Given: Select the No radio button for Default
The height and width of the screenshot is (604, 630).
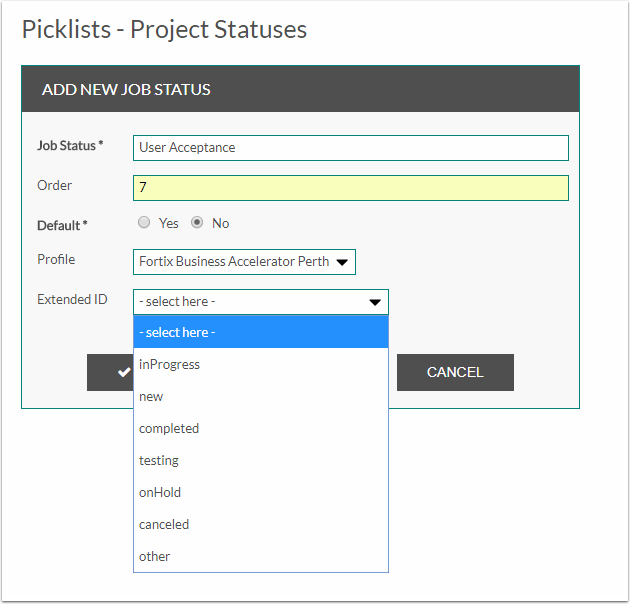Looking at the screenshot, I should (x=197, y=223).
